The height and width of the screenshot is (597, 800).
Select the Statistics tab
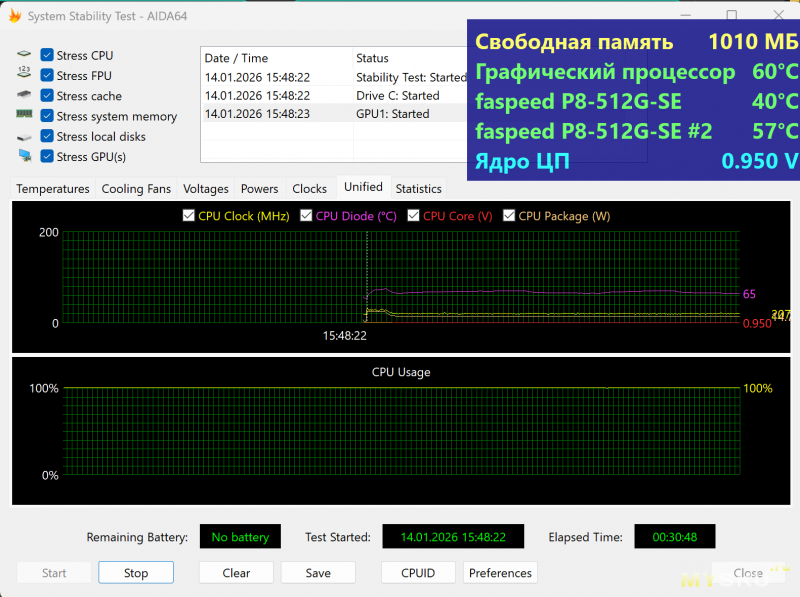coord(418,189)
